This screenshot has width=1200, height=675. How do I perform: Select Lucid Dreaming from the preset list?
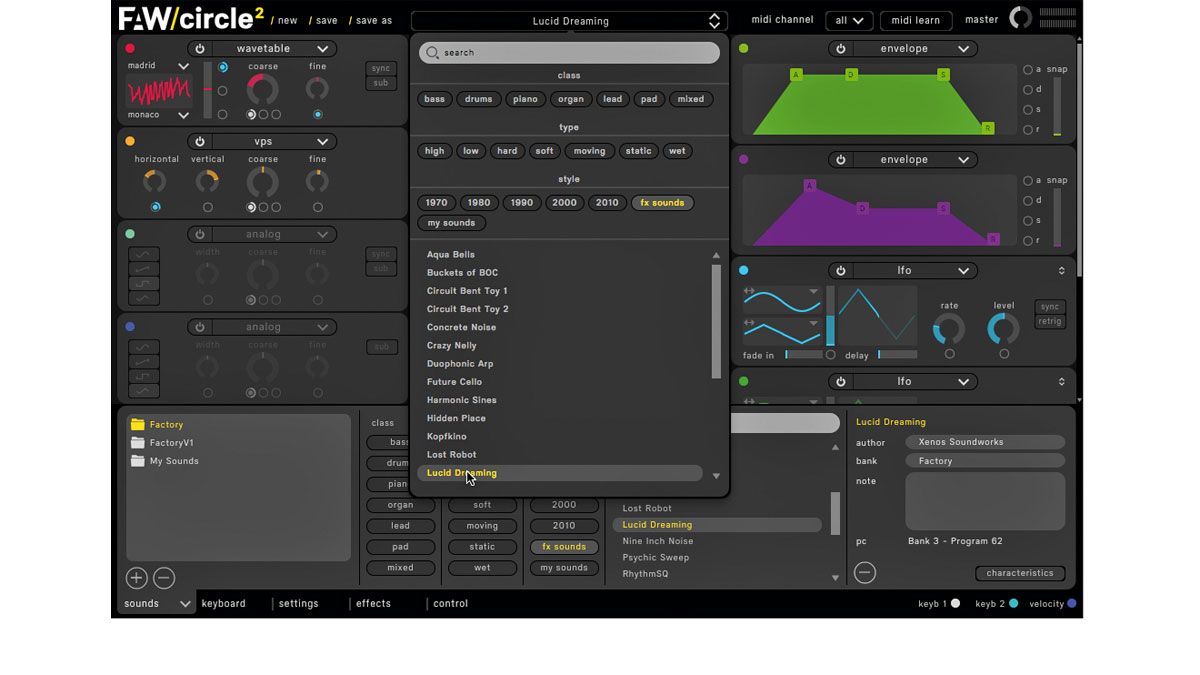(461, 472)
